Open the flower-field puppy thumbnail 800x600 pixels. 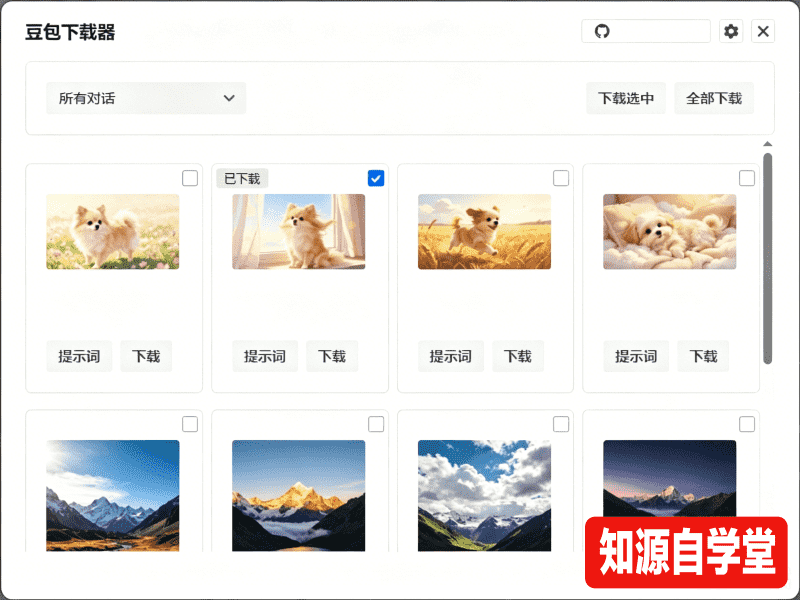pyautogui.click(x=113, y=232)
